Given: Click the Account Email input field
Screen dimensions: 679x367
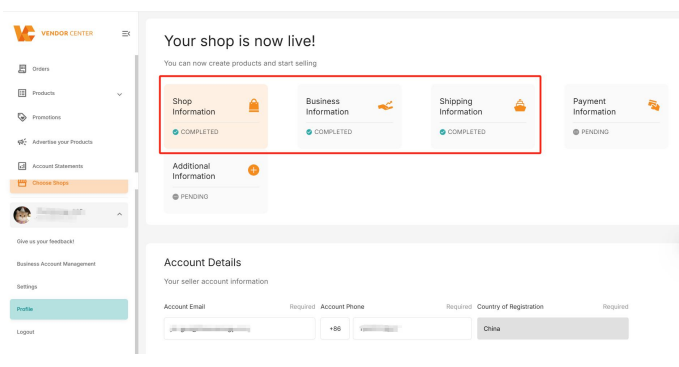Looking at the screenshot, I should [239, 328].
